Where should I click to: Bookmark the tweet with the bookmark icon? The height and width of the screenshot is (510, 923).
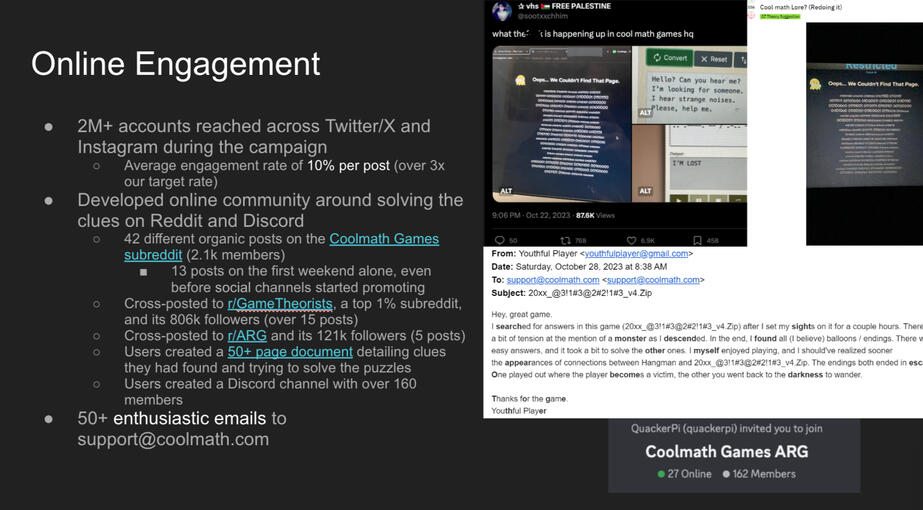[697, 240]
